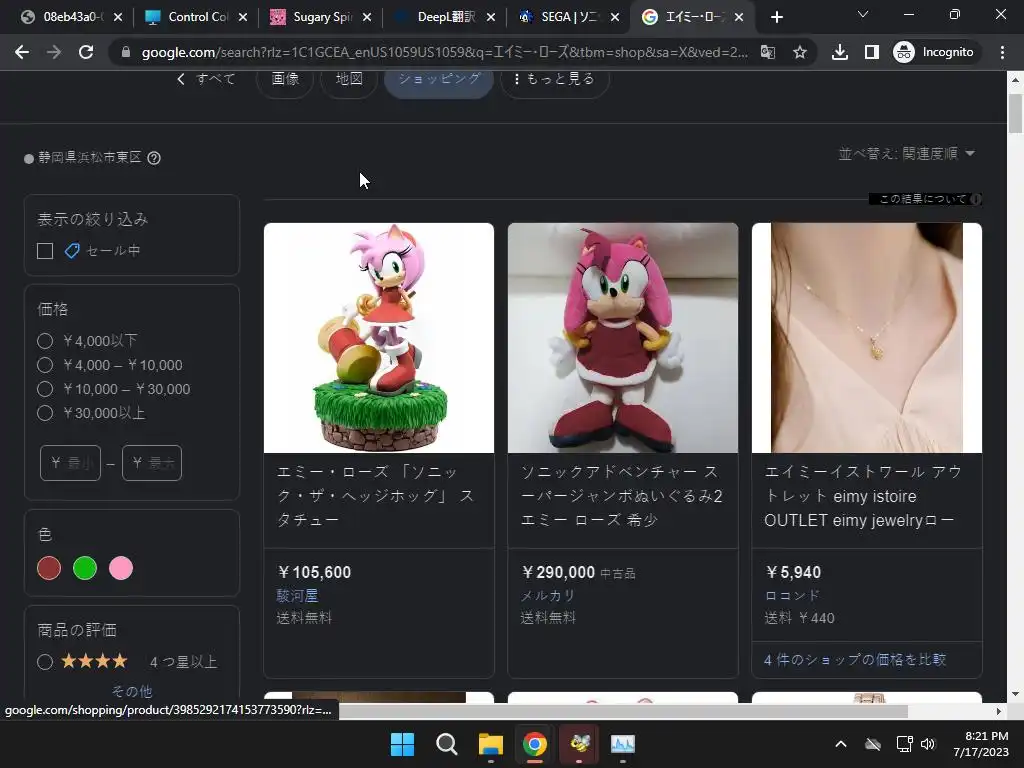Click the info icon beside この結果について
This screenshot has width=1024, height=768.
pos(976,199)
